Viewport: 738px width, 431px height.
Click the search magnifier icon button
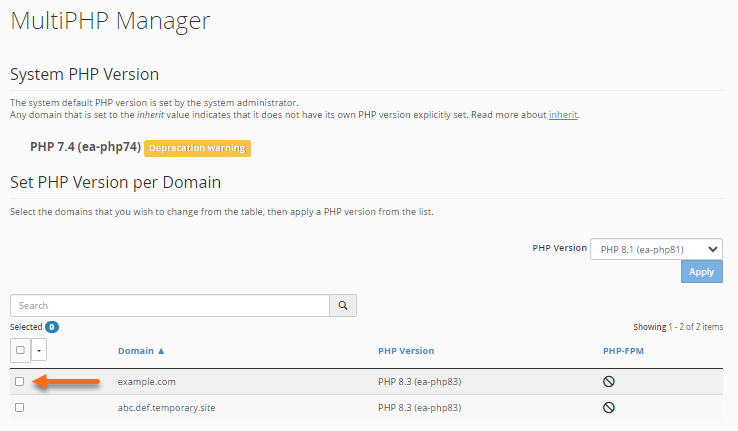(x=343, y=306)
